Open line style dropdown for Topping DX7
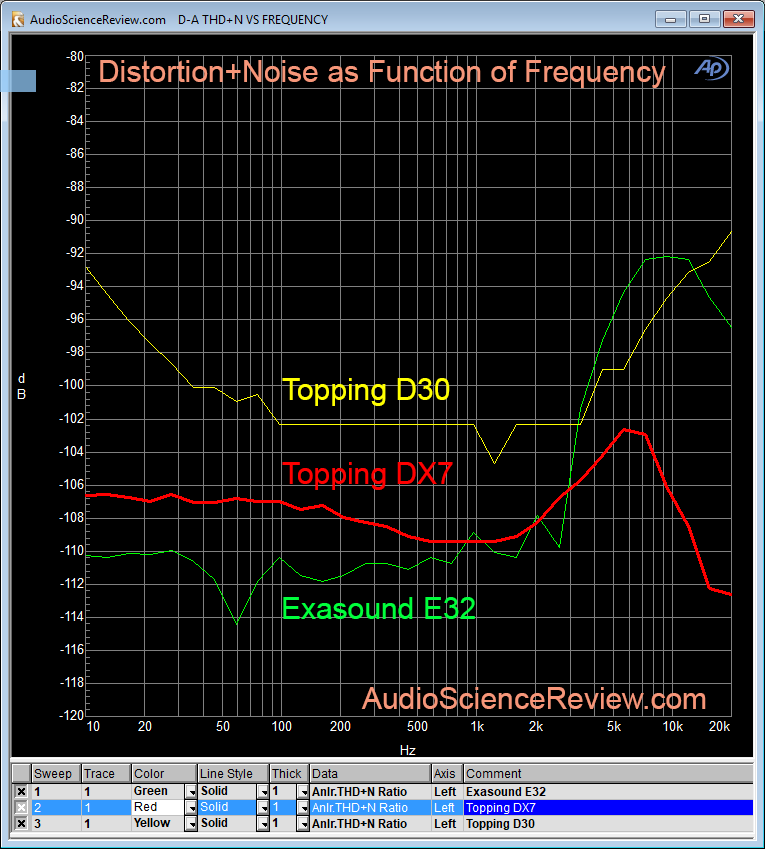 point(263,807)
